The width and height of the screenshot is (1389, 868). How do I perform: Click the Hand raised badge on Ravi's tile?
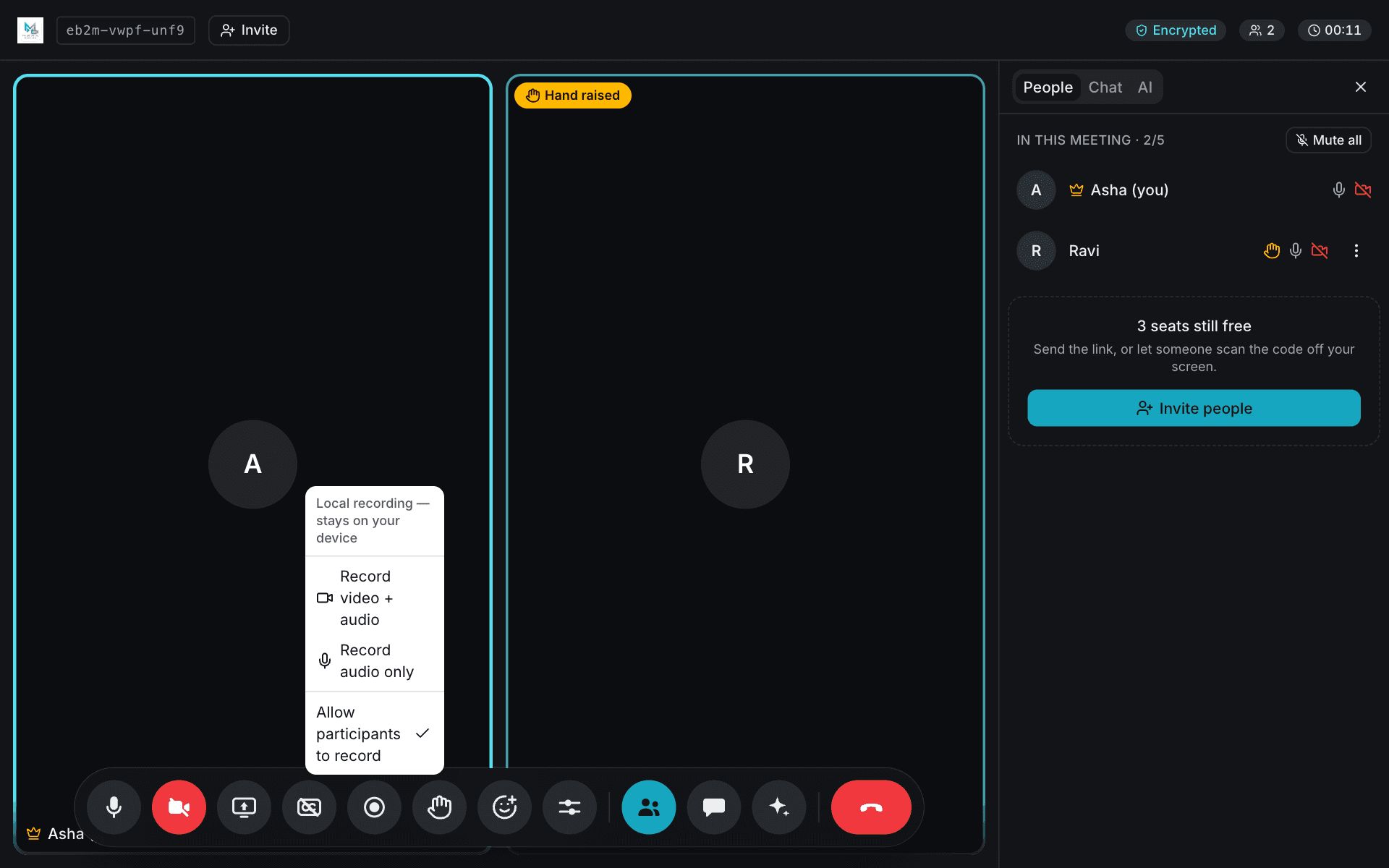tap(572, 95)
